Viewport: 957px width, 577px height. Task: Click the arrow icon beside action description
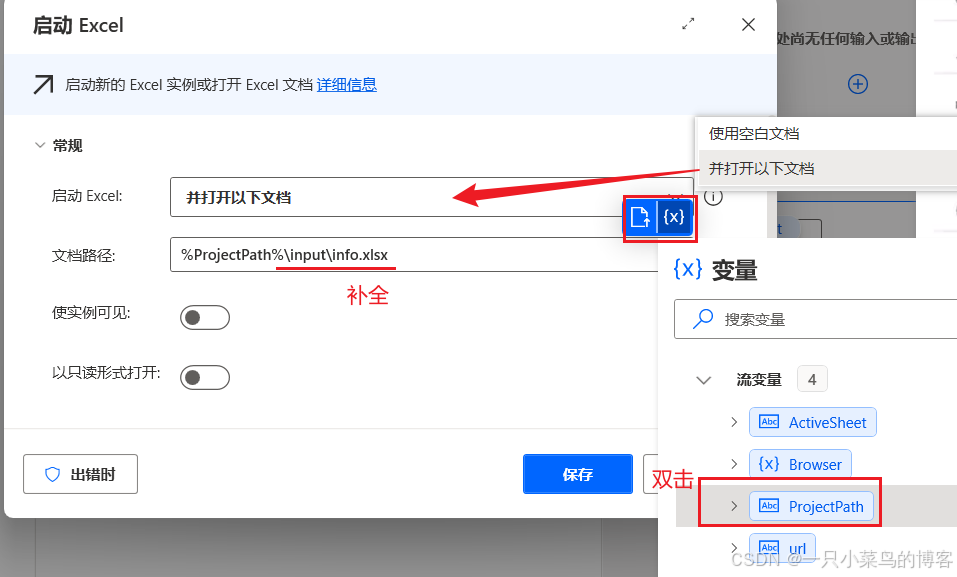point(43,84)
